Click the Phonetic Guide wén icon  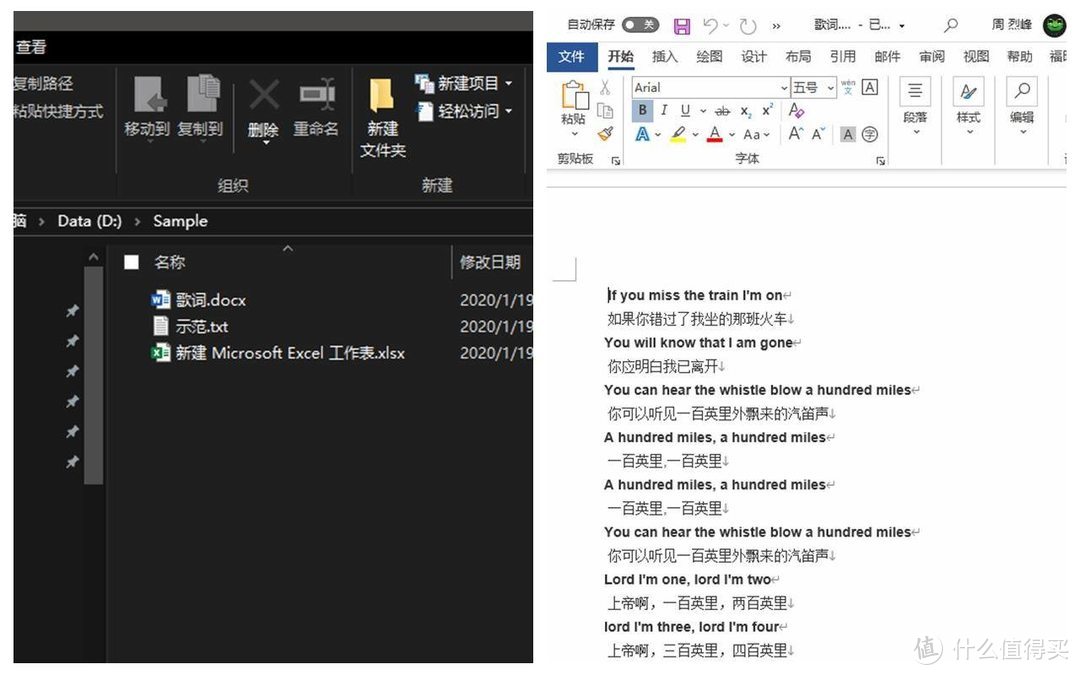point(848,87)
